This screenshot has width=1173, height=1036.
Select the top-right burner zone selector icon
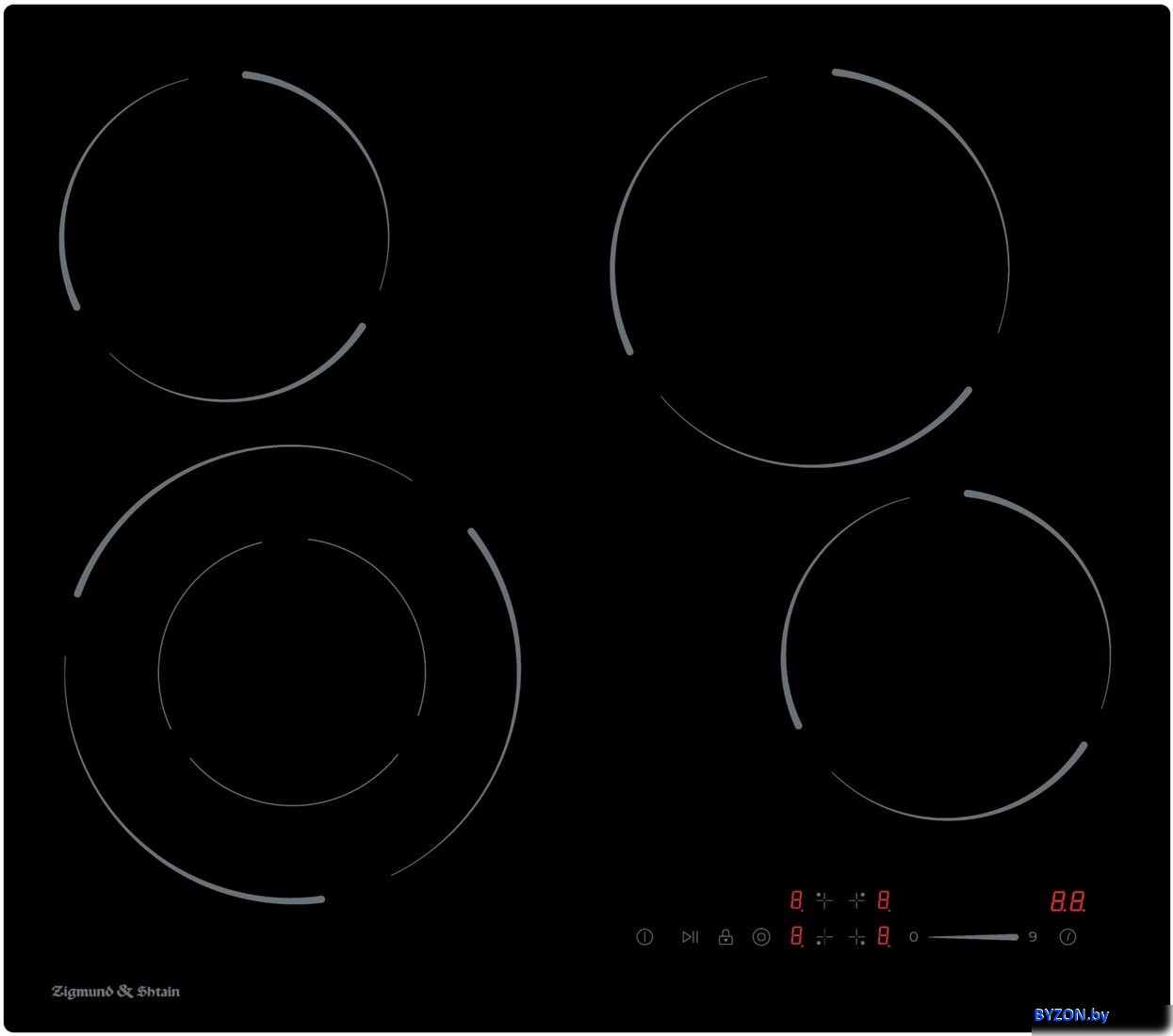pyautogui.click(x=856, y=900)
